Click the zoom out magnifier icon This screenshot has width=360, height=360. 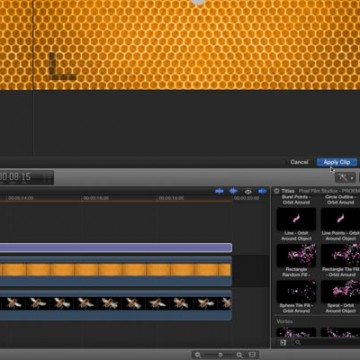[x=198, y=355]
